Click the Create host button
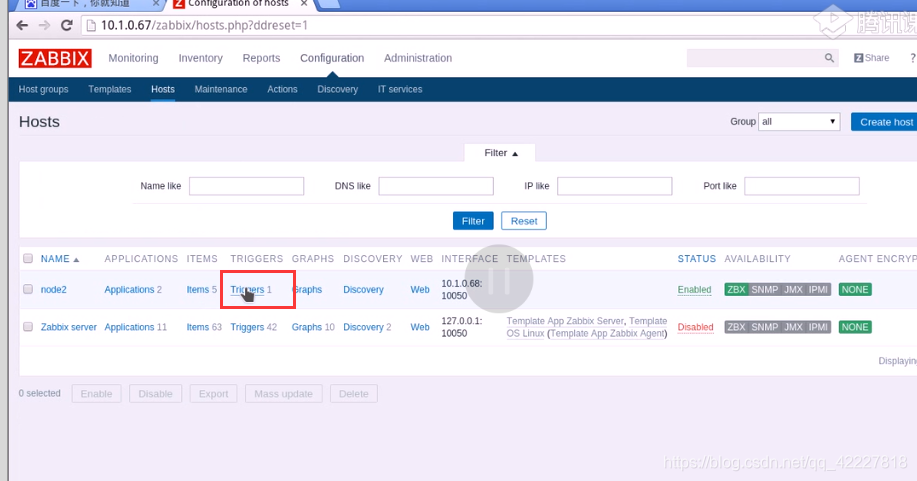Screen dimensions: 917x481 click(x=884, y=122)
